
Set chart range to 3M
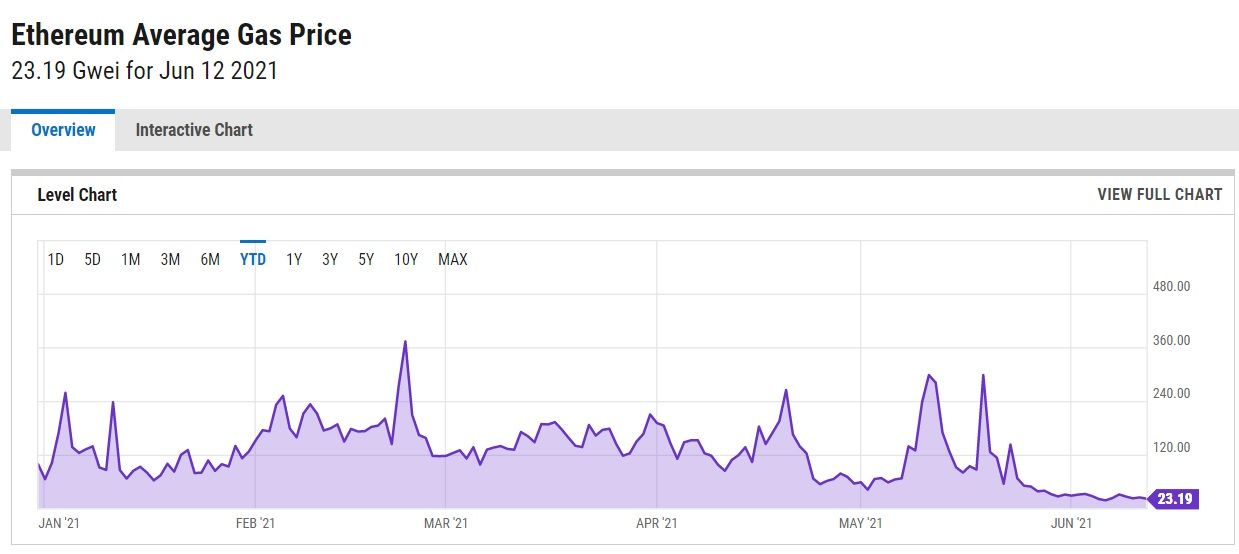coord(170,259)
